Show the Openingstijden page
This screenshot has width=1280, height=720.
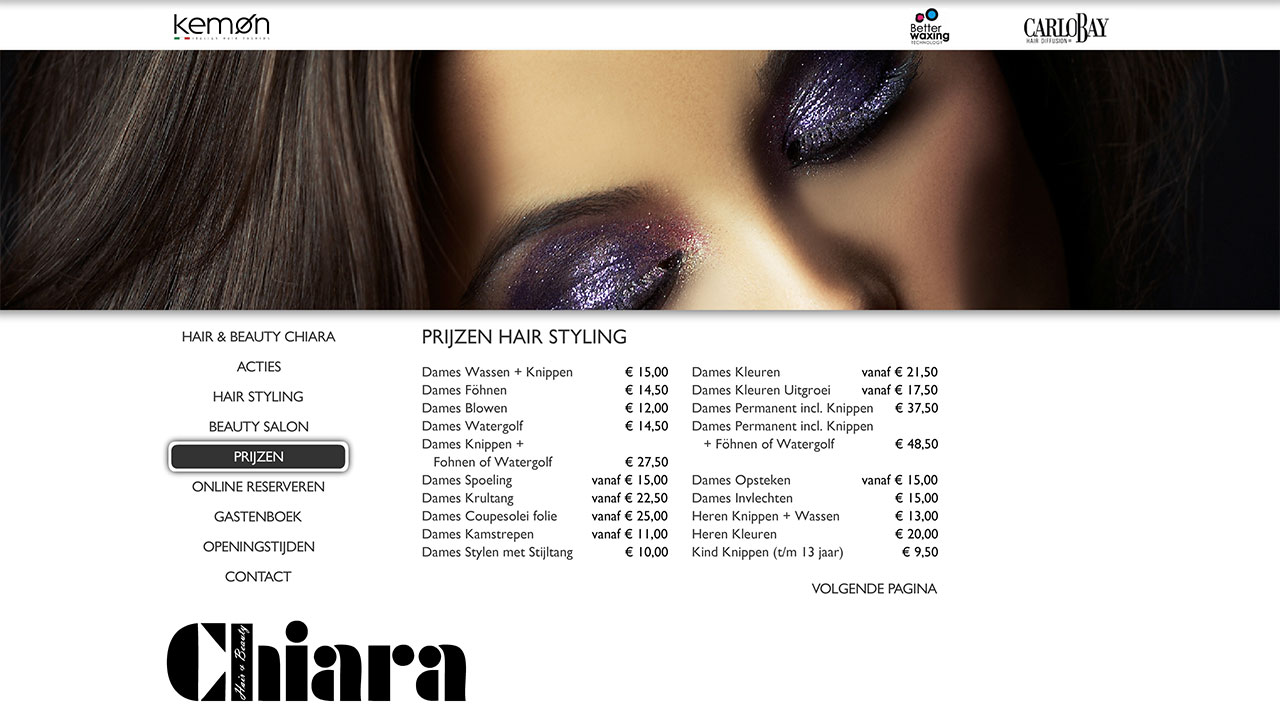pos(258,547)
